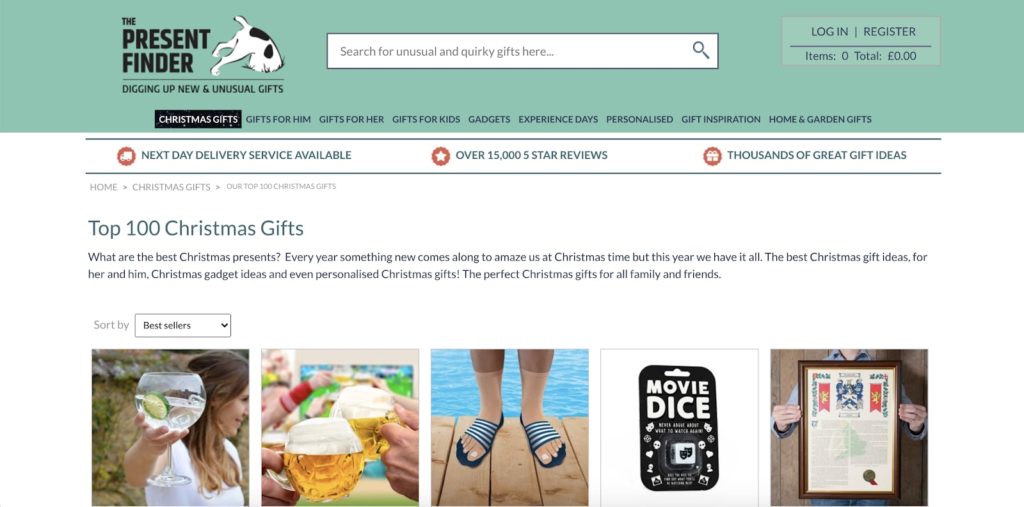Click the gift box icon
Viewport: 1024px width, 507px height.
712,155
